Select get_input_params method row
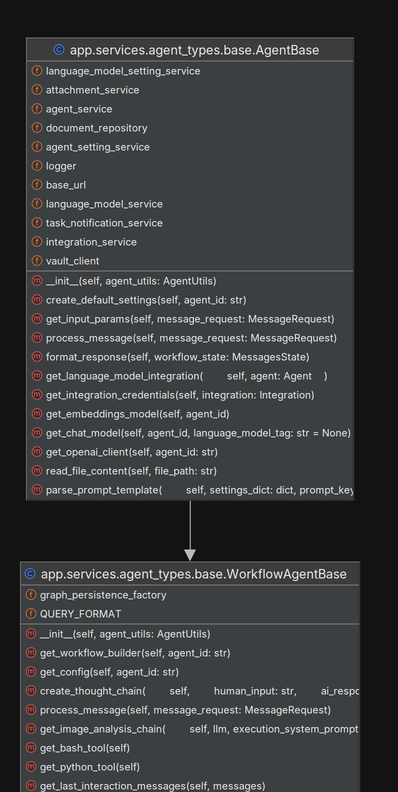The height and width of the screenshot is (792, 398). tap(190, 319)
